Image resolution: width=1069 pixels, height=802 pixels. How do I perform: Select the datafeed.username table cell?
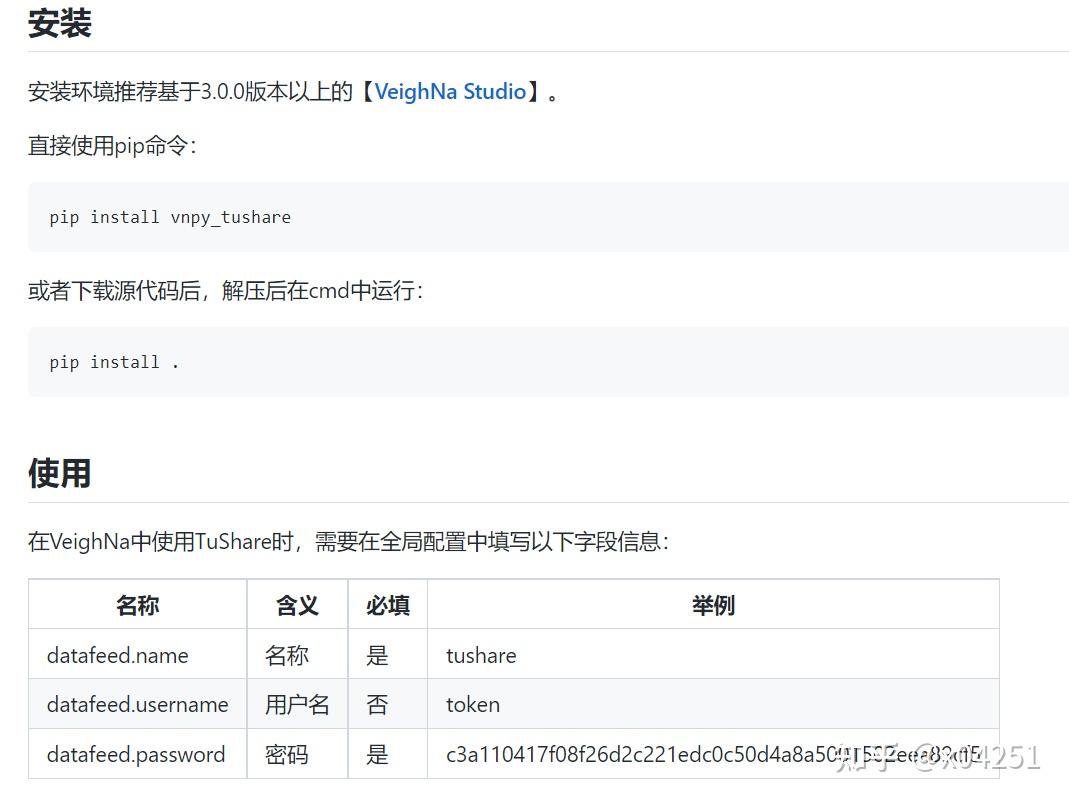click(136, 705)
